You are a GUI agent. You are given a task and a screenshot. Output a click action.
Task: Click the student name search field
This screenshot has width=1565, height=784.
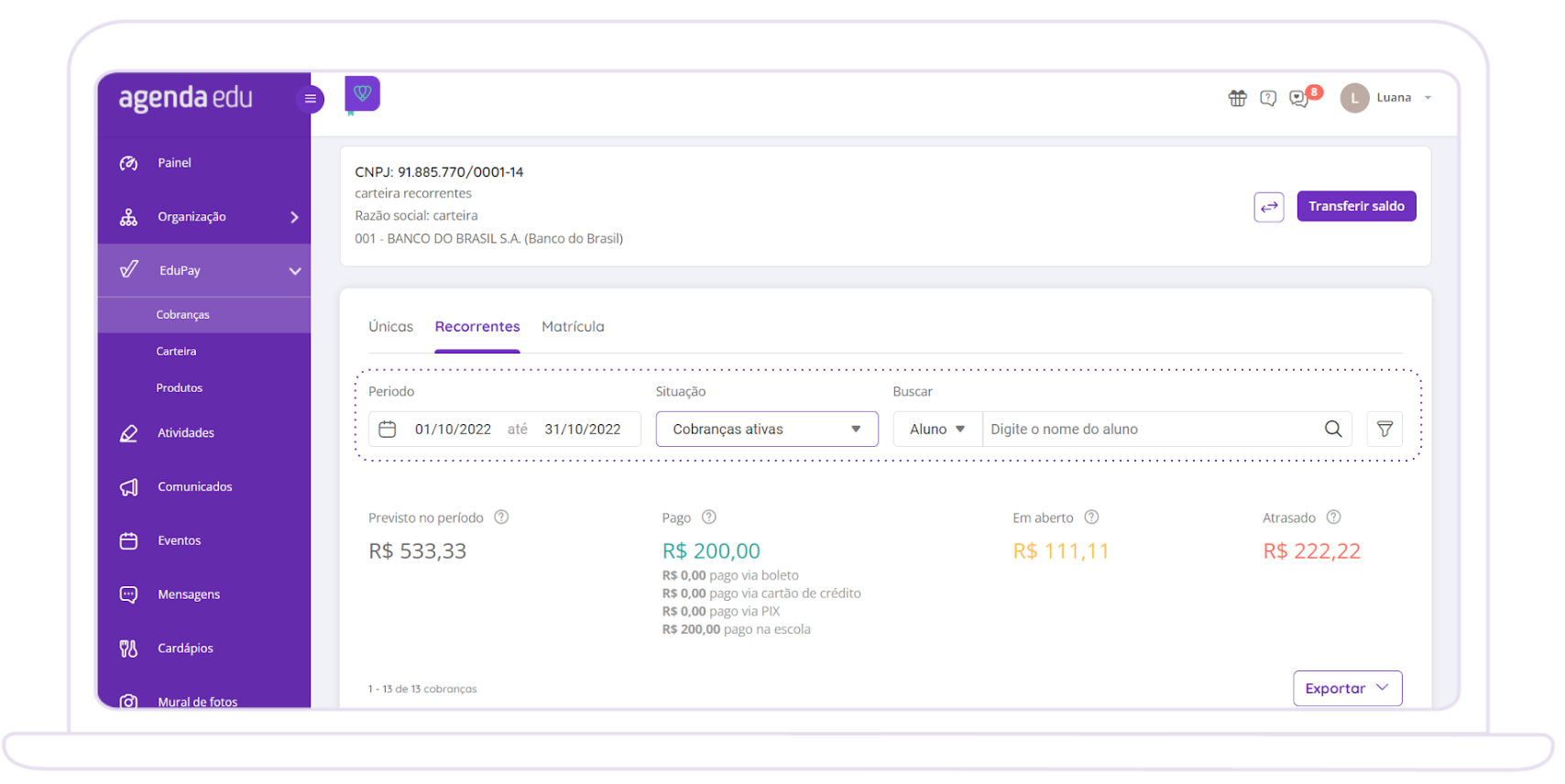point(1150,430)
